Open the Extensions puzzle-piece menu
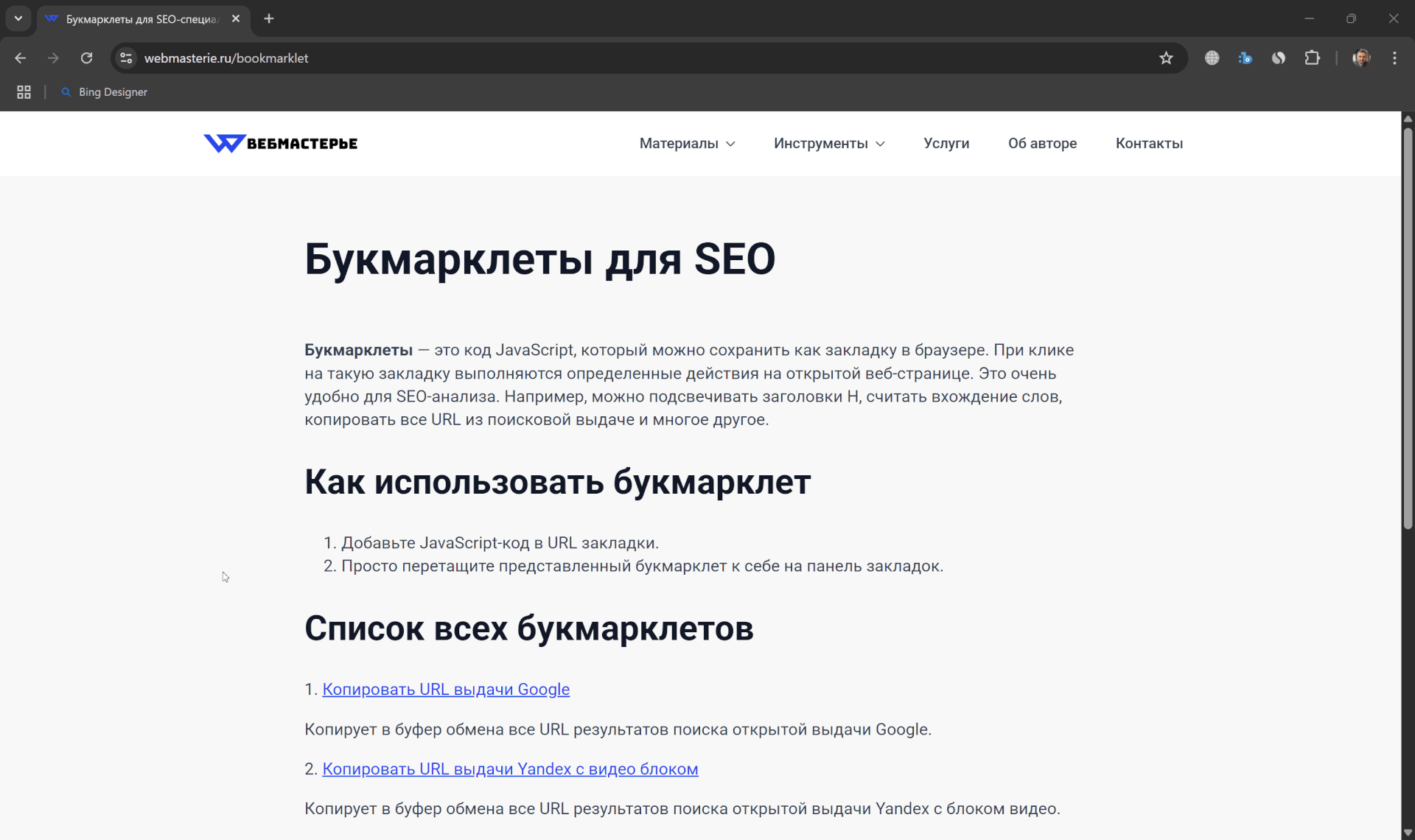The image size is (1415, 840). (1313, 57)
